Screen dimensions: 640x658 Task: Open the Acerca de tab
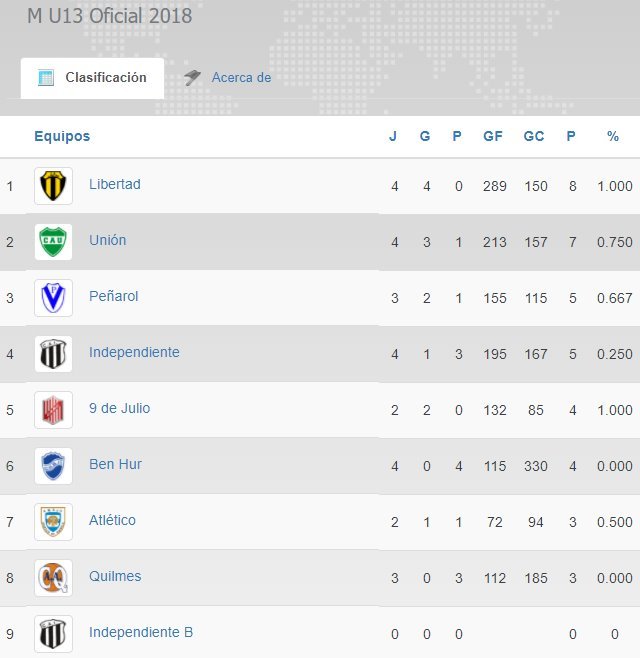tap(241, 78)
